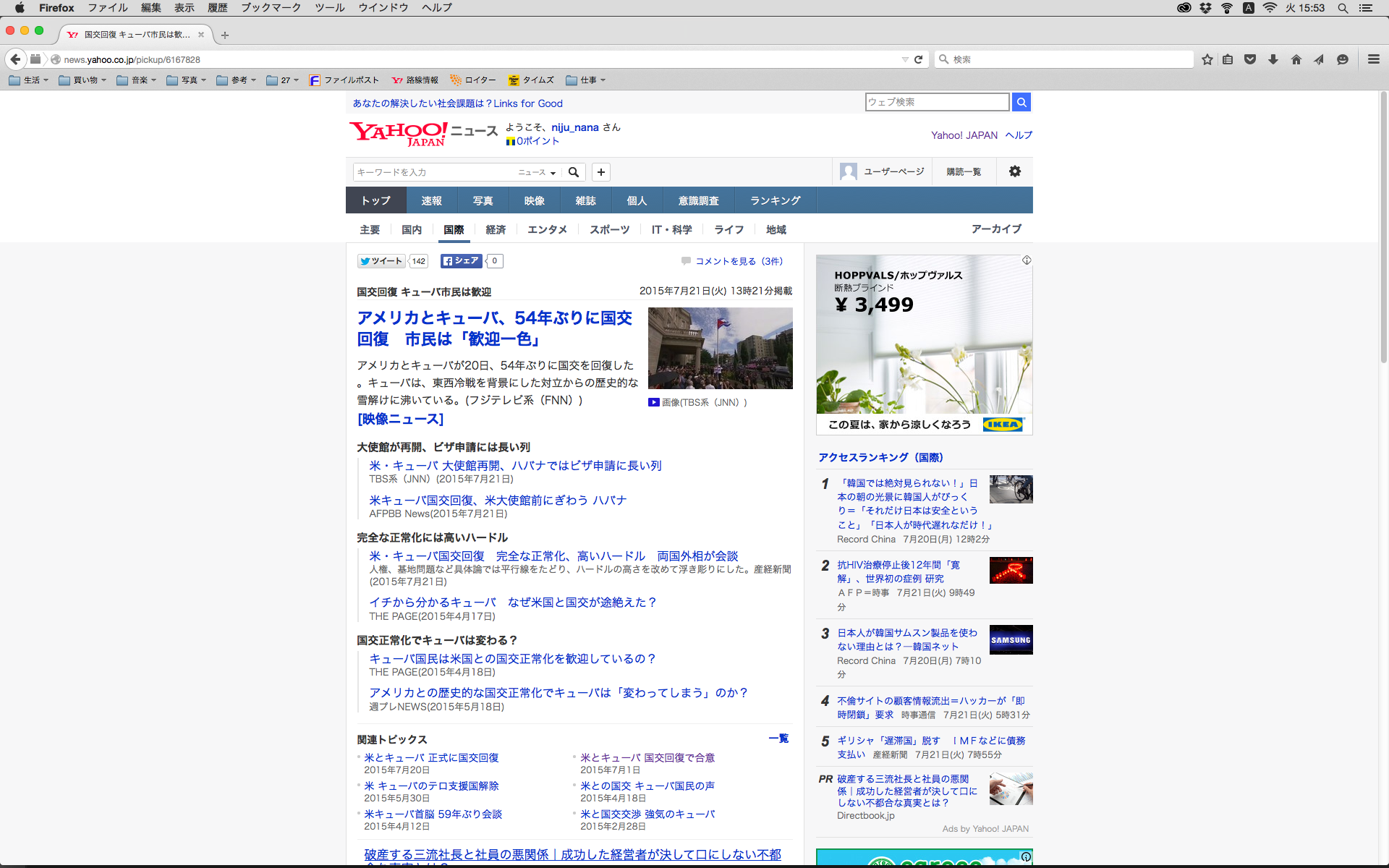Switch to the ランキング tab
Screen dimensions: 1389x868
tap(775, 200)
